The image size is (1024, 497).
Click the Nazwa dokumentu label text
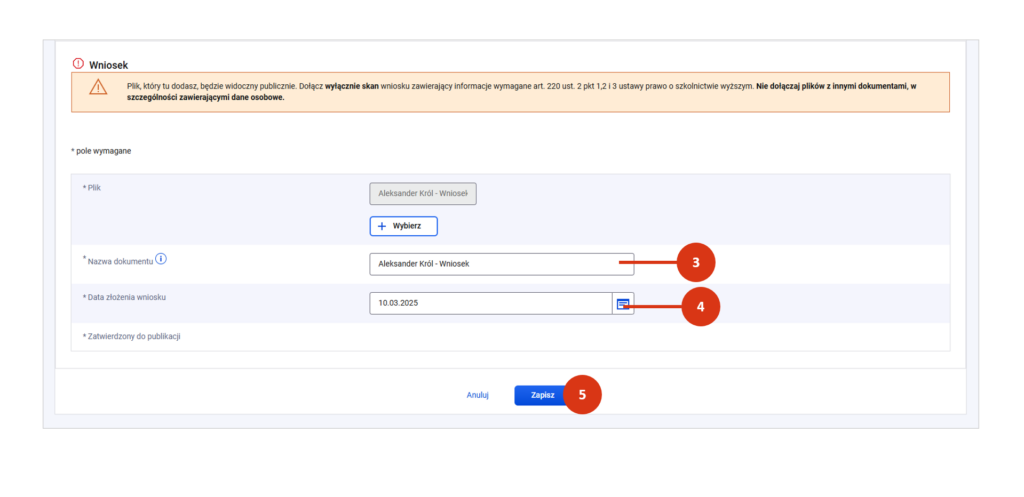click(x=120, y=260)
